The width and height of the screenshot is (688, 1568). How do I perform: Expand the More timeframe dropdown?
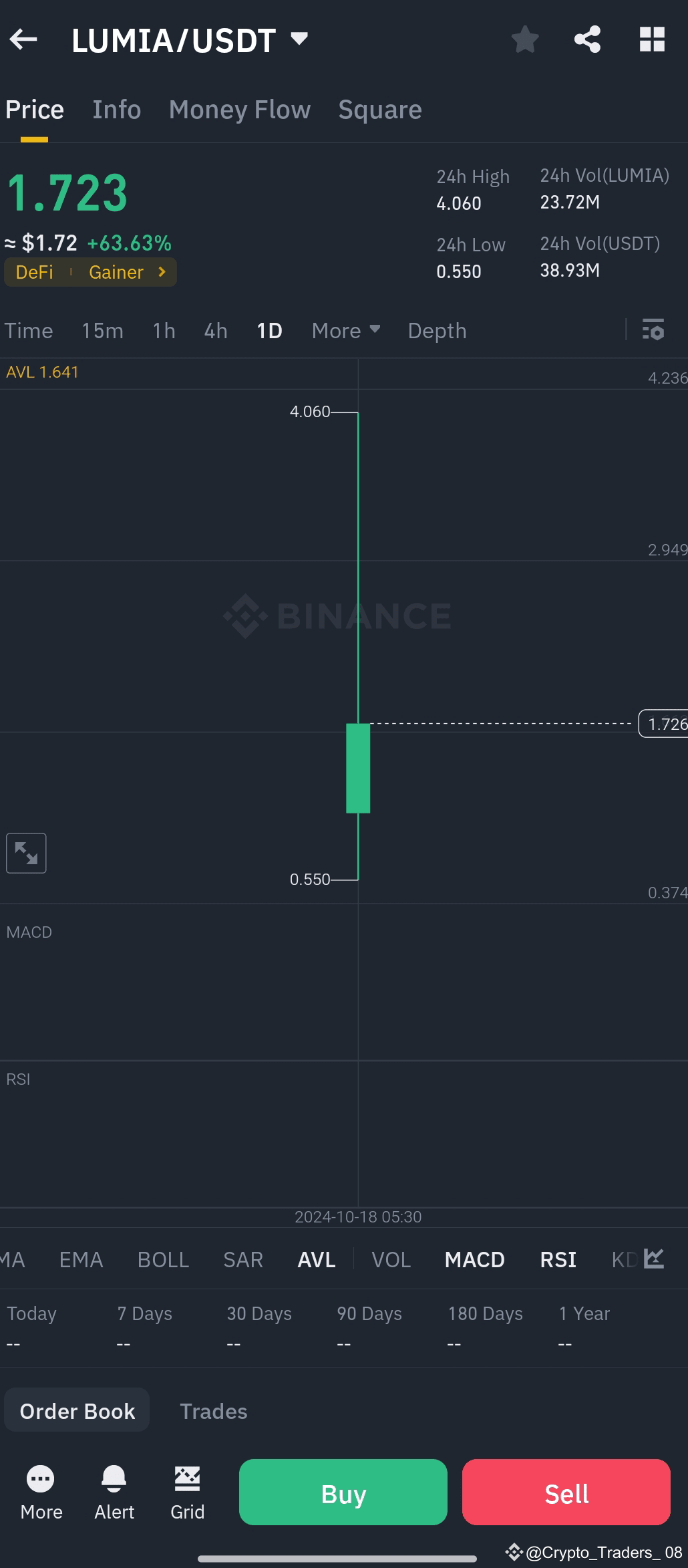click(345, 330)
